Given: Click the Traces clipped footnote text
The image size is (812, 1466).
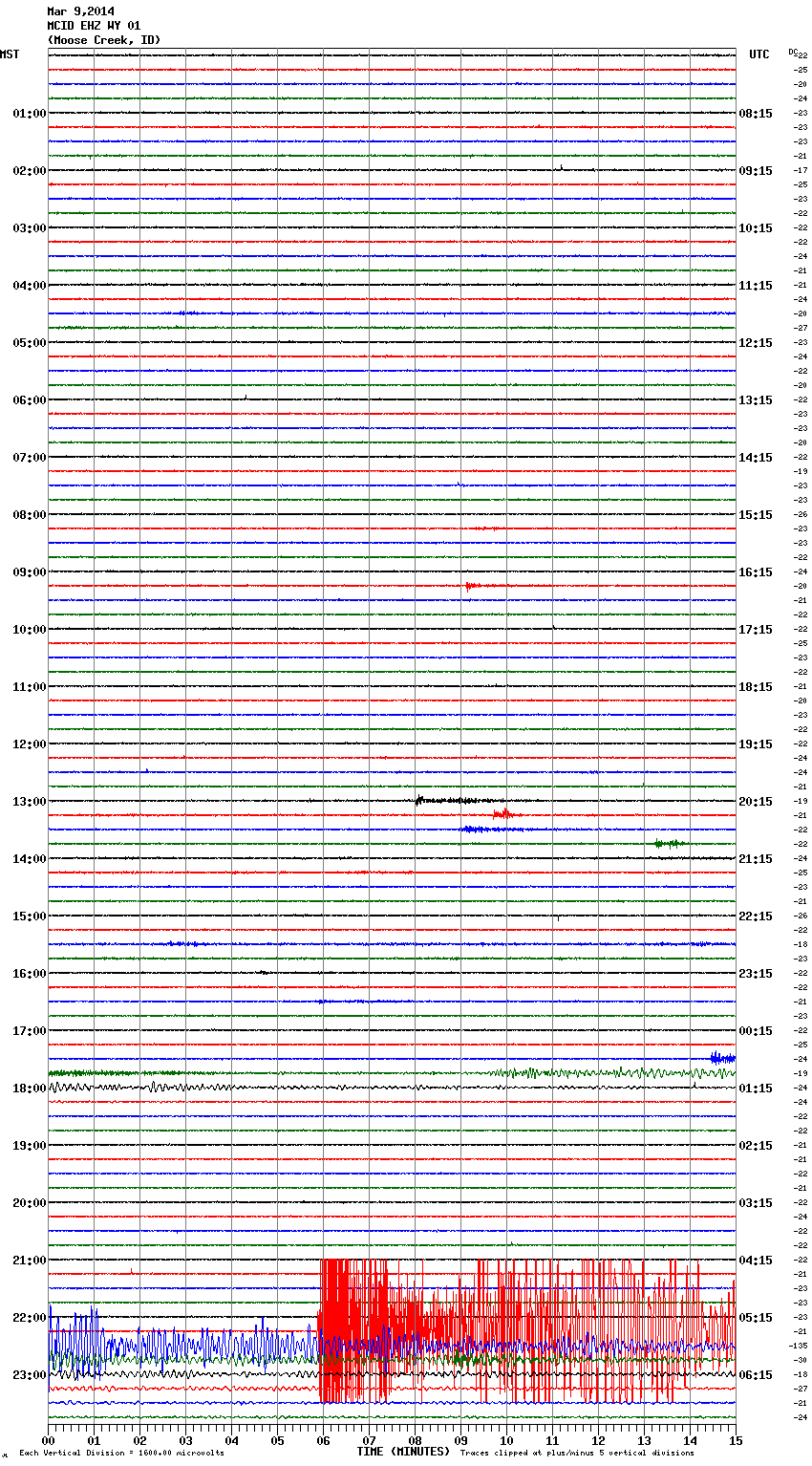Looking at the screenshot, I should pyautogui.click(x=577, y=1454).
